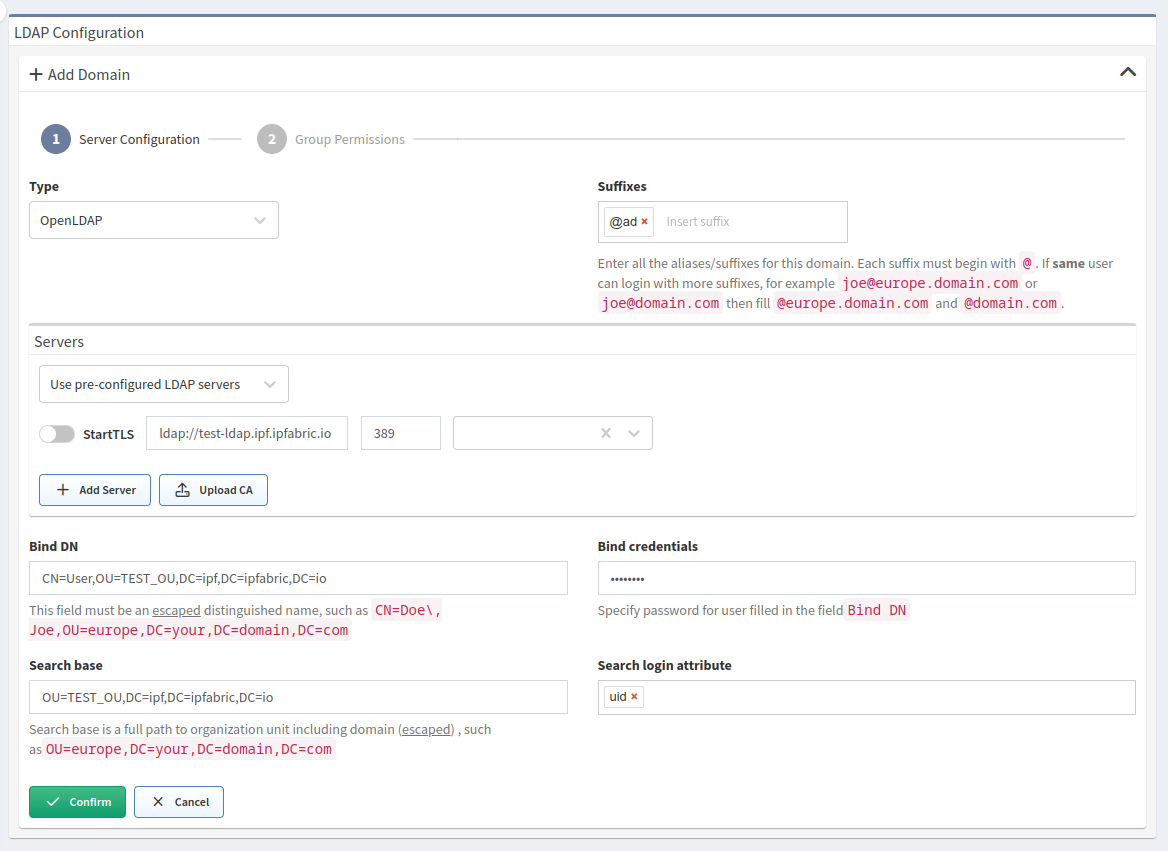This screenshot has height=851, width=1168.
Task: Toggle the StartTLS switch
Action: [57, 434]
